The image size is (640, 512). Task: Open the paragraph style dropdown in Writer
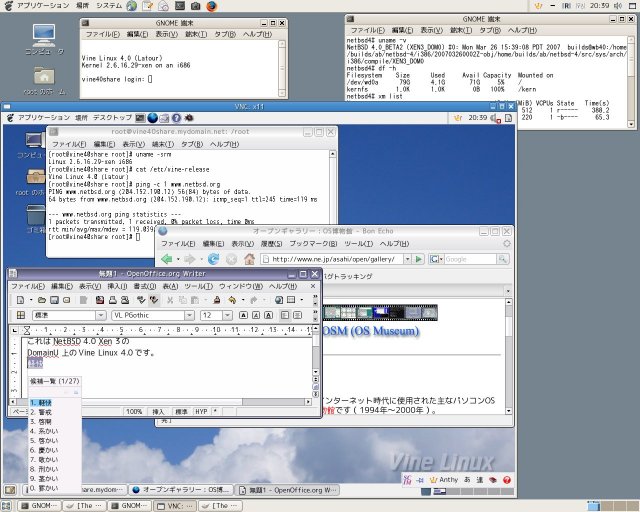click(100, 315)
